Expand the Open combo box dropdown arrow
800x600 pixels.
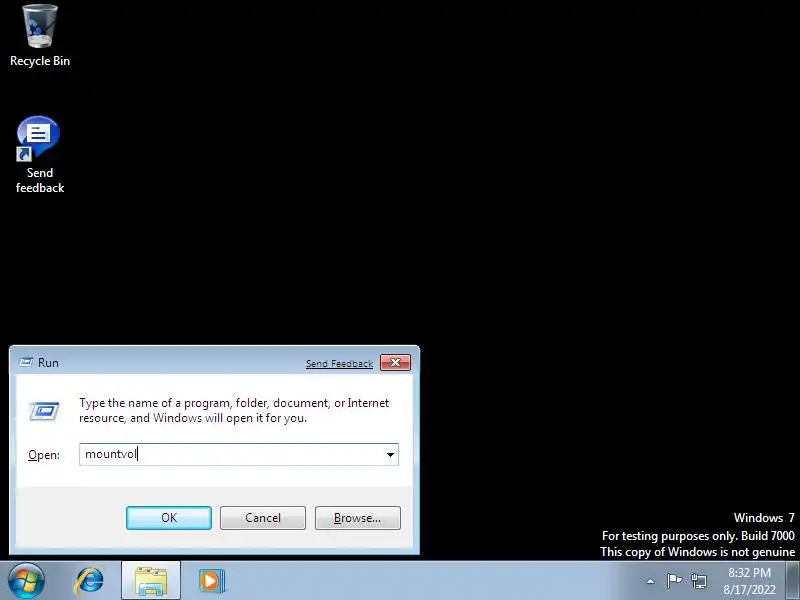390,454
